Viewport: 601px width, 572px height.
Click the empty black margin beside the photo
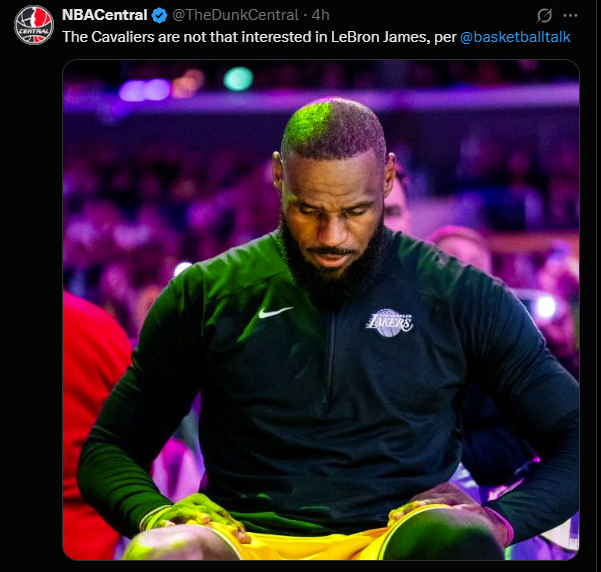coord(31,307)
